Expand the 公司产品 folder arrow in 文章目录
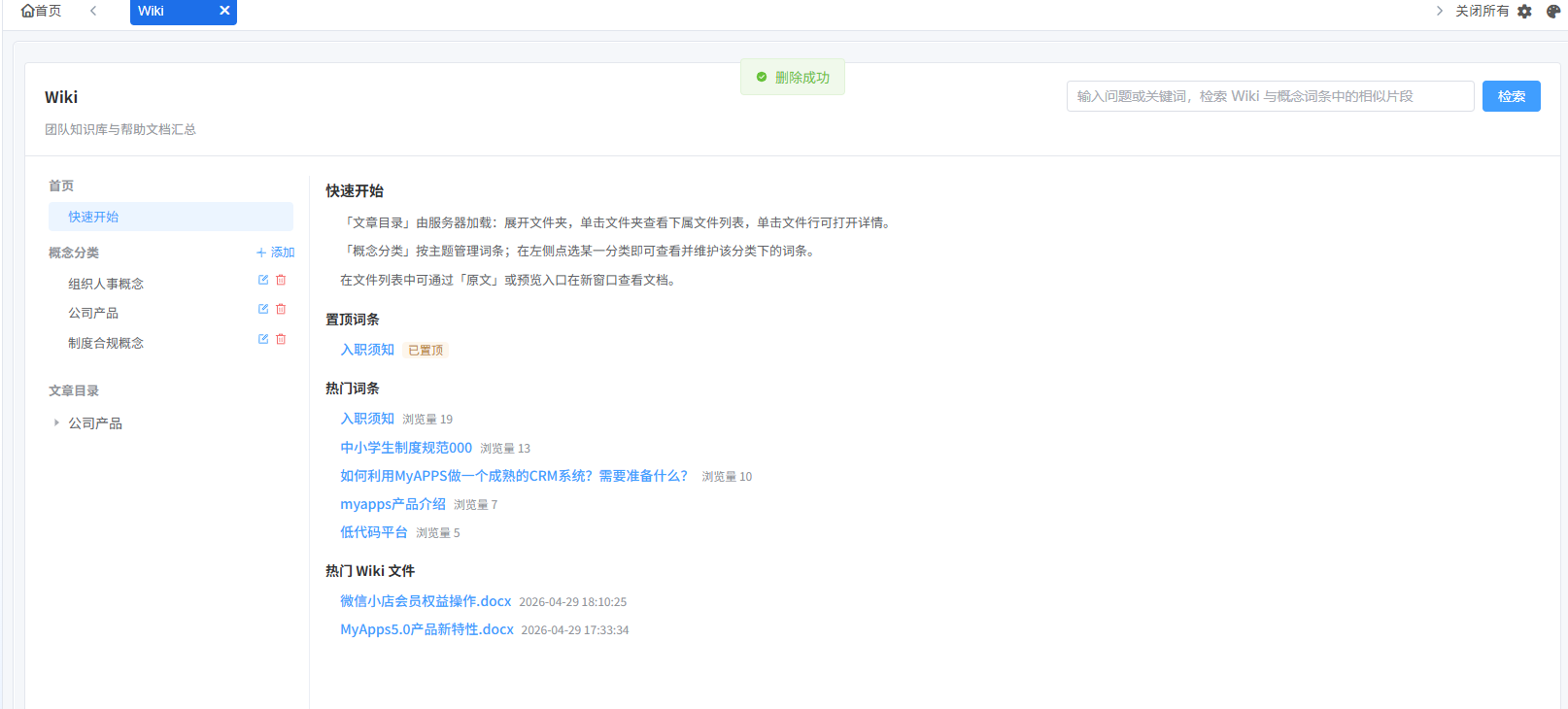This screenshot has width=1568, height=709. [56, 422]
